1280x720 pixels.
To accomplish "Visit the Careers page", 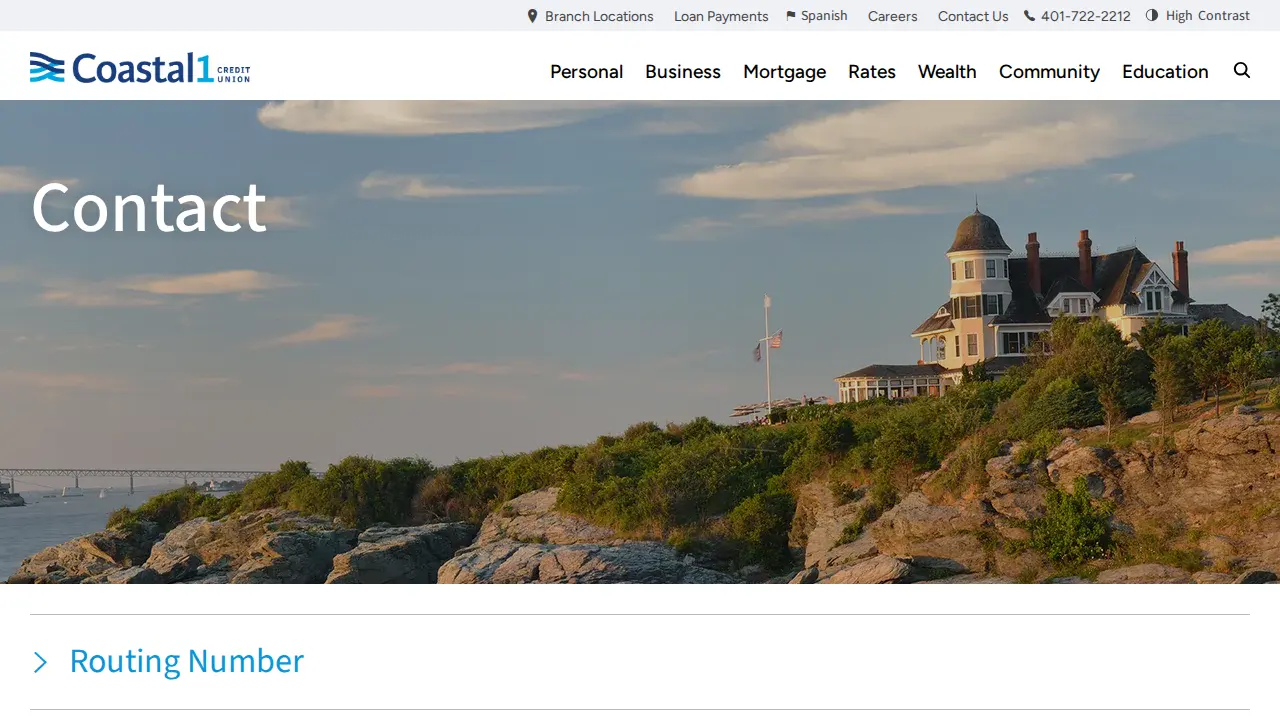I will click(x=893, y=16).
